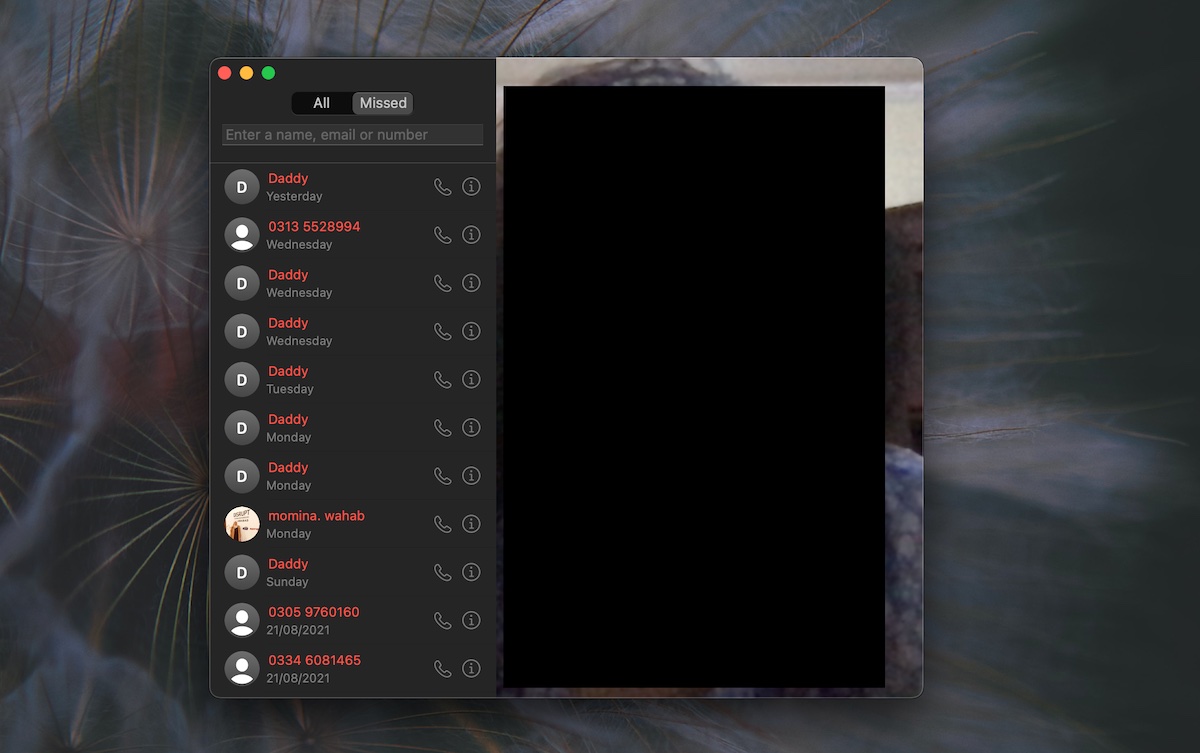The image size is (1200, 753).
Task: Select the missed call from 0334 6081465
Action: click(353, 668)
